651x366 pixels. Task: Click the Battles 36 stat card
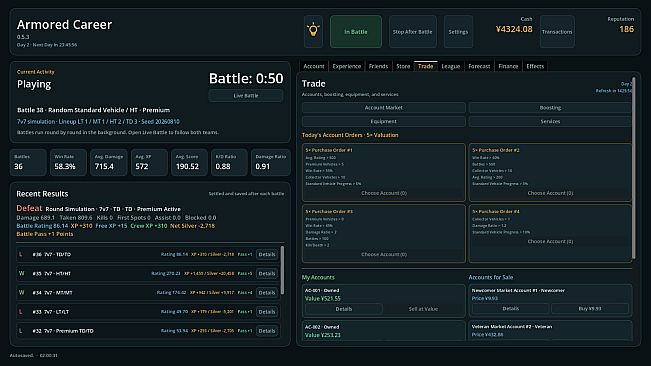point(28,162)
